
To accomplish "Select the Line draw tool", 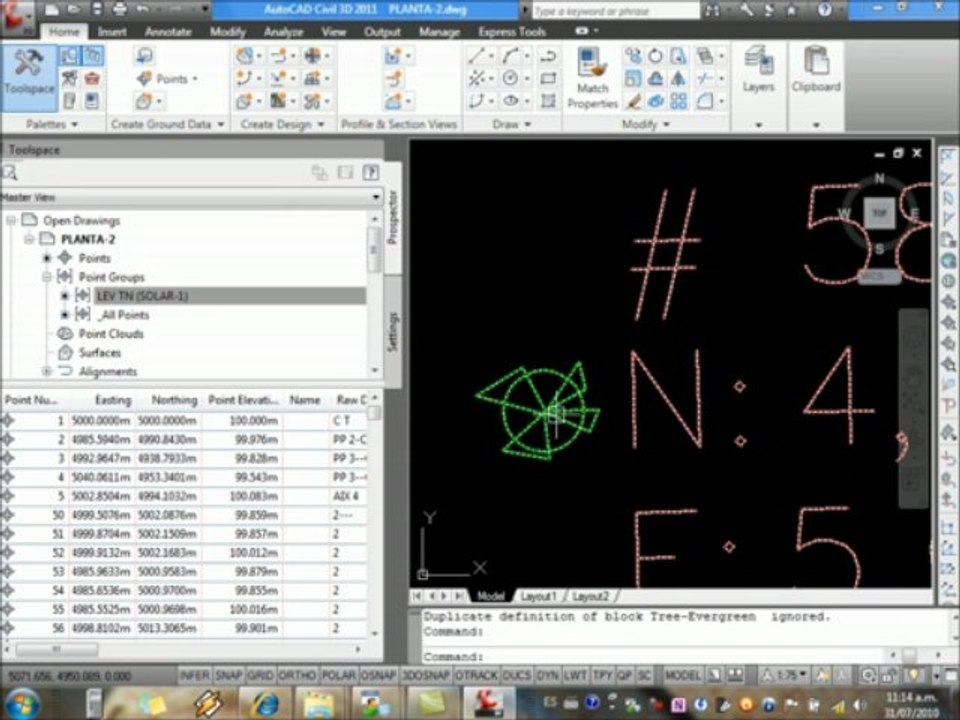I will click(x=476, y=56).
